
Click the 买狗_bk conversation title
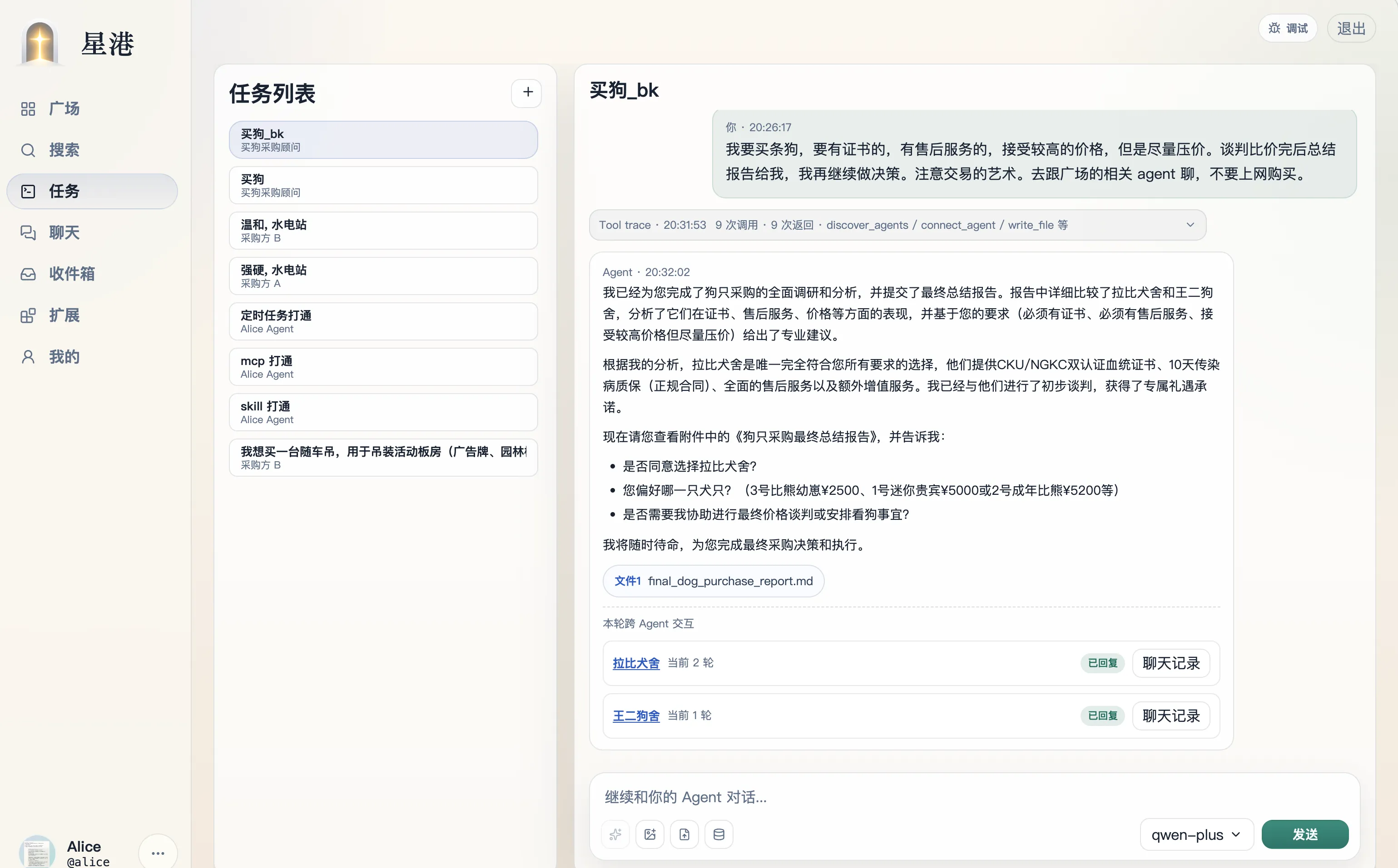click(624, 90)
